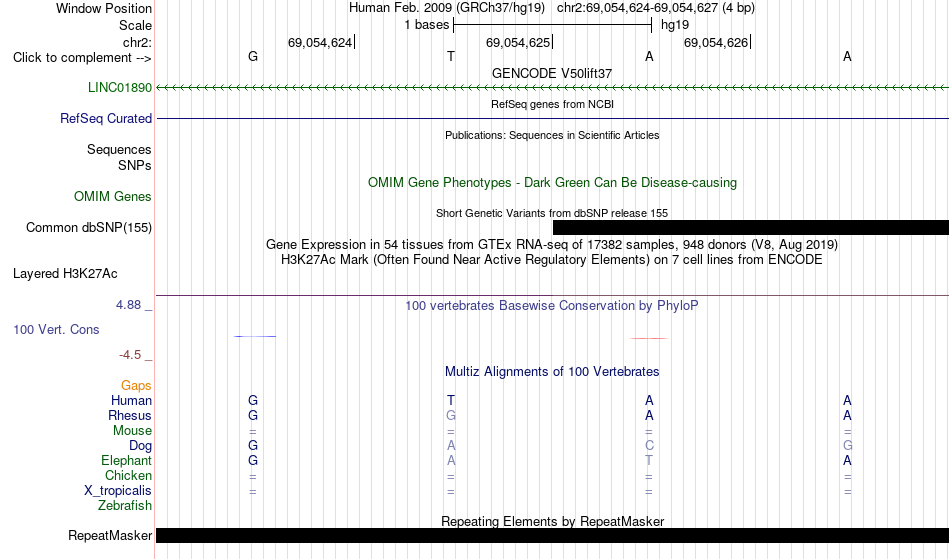Screen dimensions: 950x559
Task: Click the GENCODE V50lift37 track title
Action: (x=552, y=73)
